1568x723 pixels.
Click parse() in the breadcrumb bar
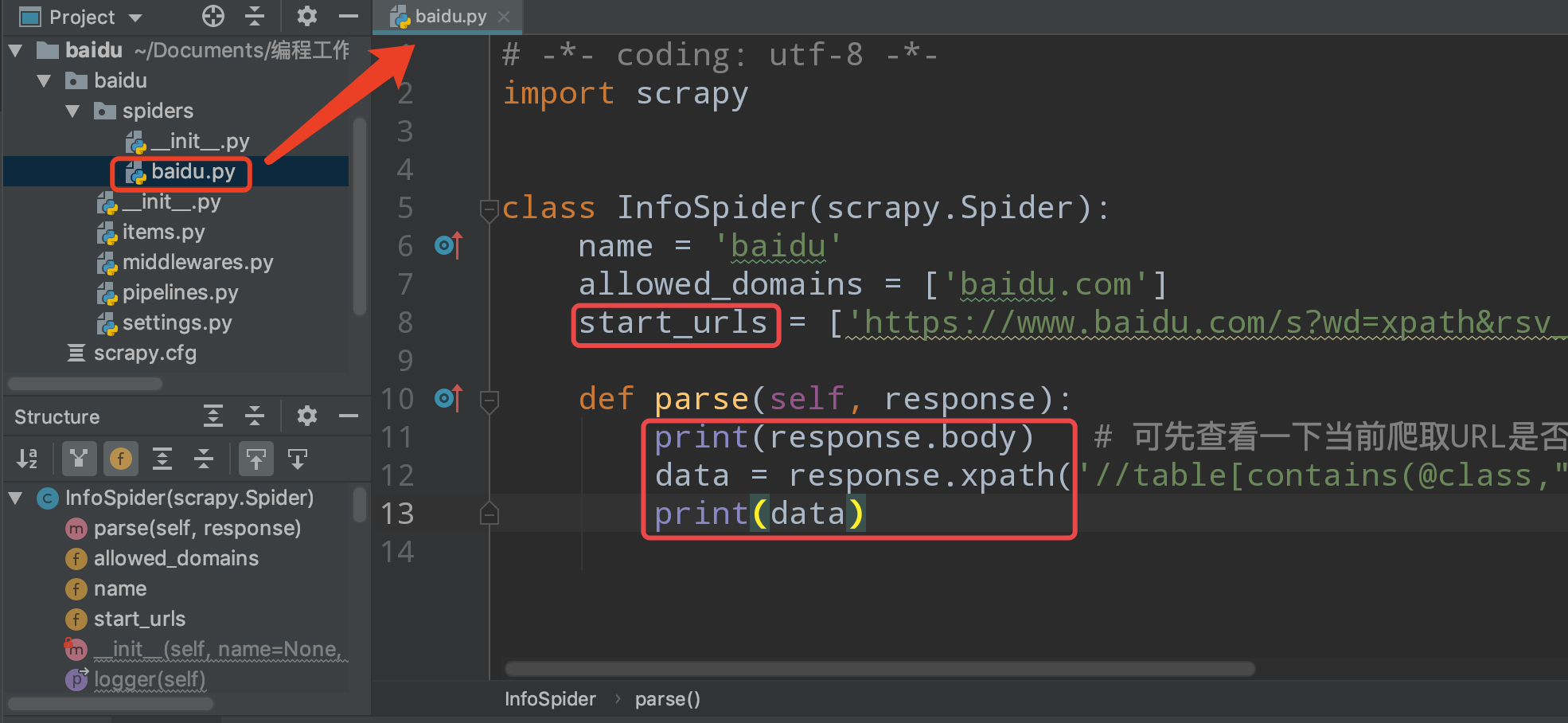pyautogui.click(x=667, y=698)
